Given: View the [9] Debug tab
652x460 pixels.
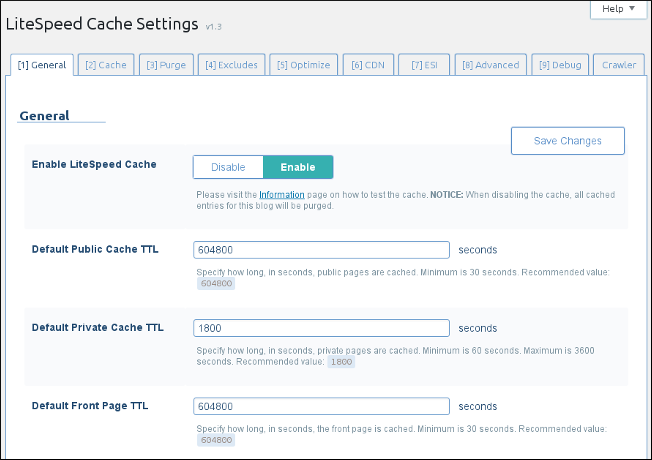Looking at the screenshot, I should [x=560, y=65].
